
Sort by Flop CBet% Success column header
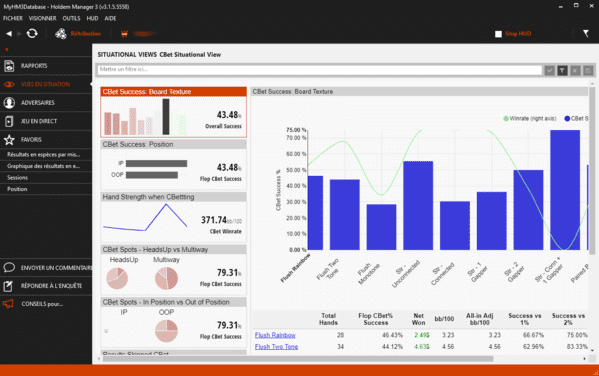pyautogui.click(x=376, y=319)
